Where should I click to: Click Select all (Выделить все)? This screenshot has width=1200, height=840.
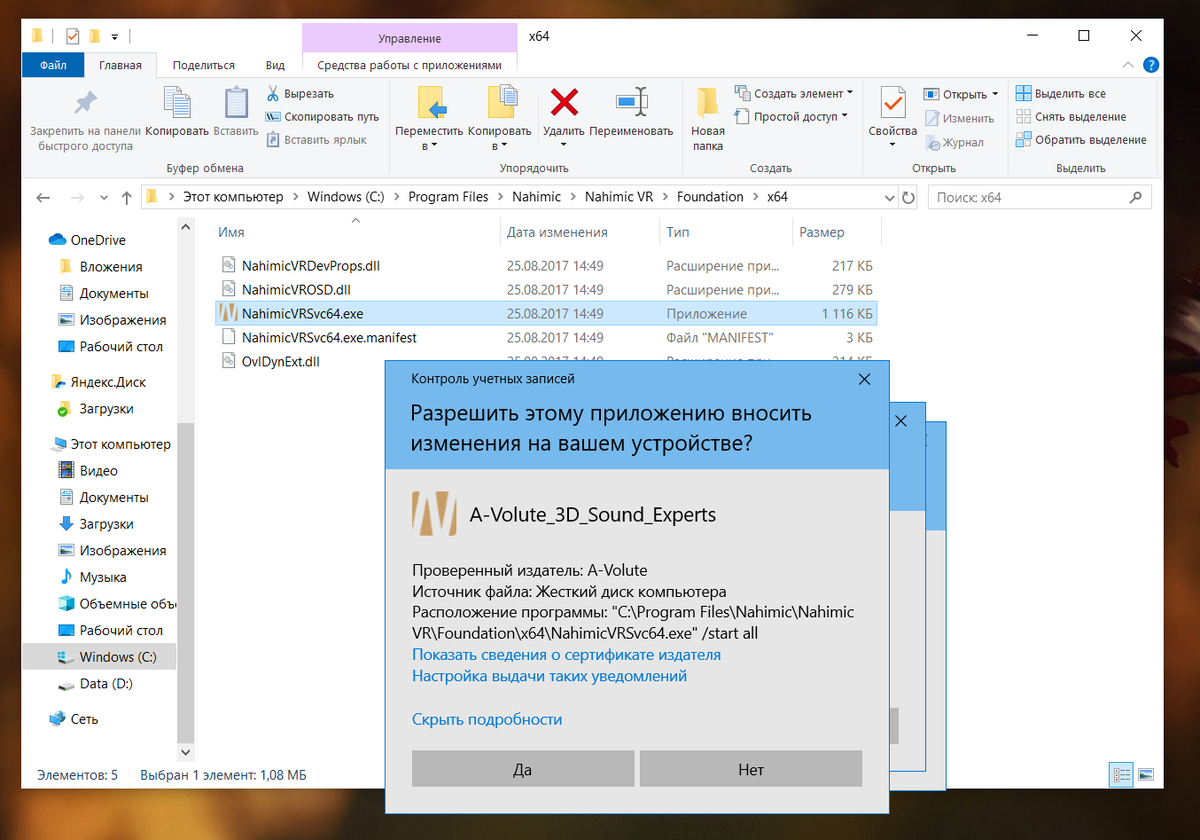pyautogui.click(x=1061, y=93)
